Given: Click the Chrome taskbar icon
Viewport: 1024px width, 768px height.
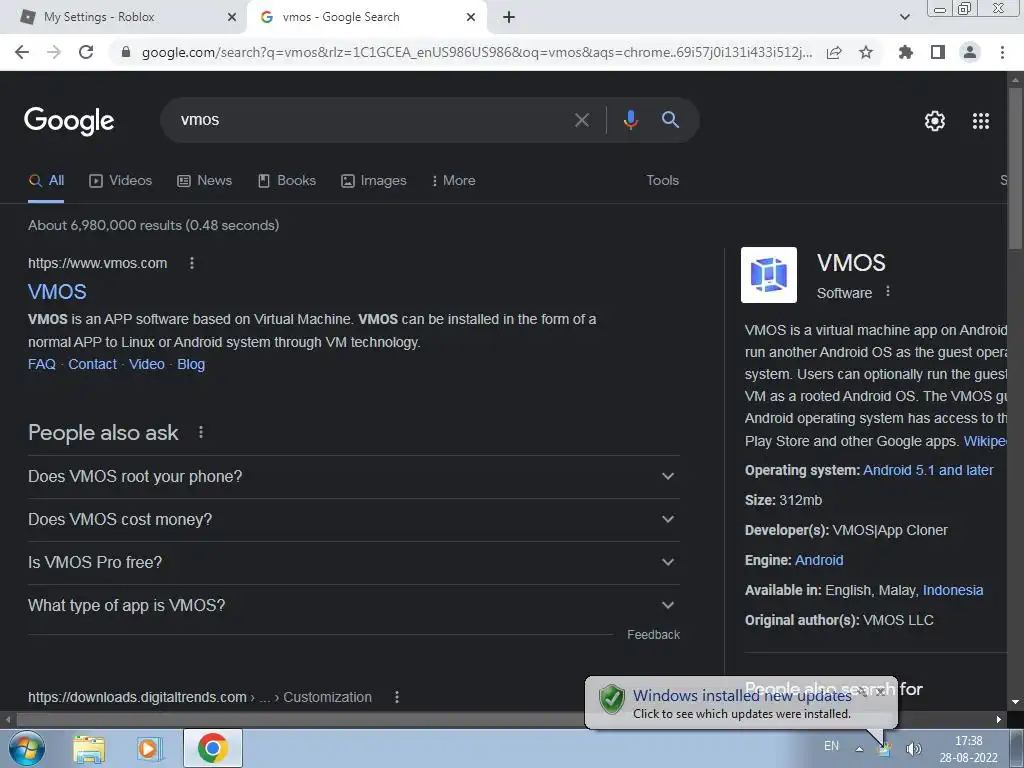Looking at the screenshot, I should tap(212, 748).
